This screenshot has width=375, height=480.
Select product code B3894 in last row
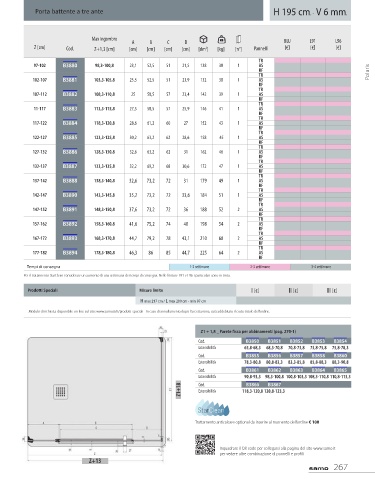(70, 253)
